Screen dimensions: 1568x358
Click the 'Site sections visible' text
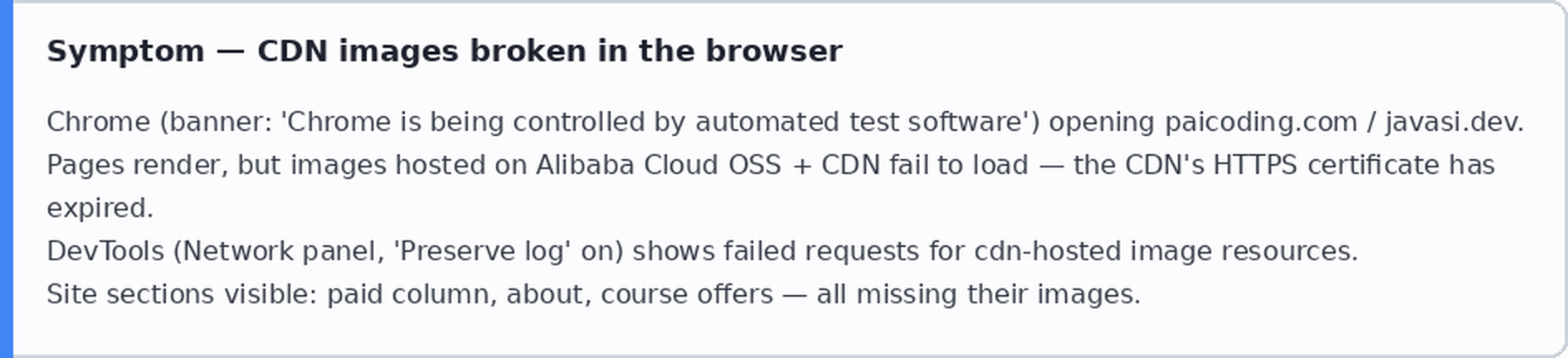tap(181, 295)
